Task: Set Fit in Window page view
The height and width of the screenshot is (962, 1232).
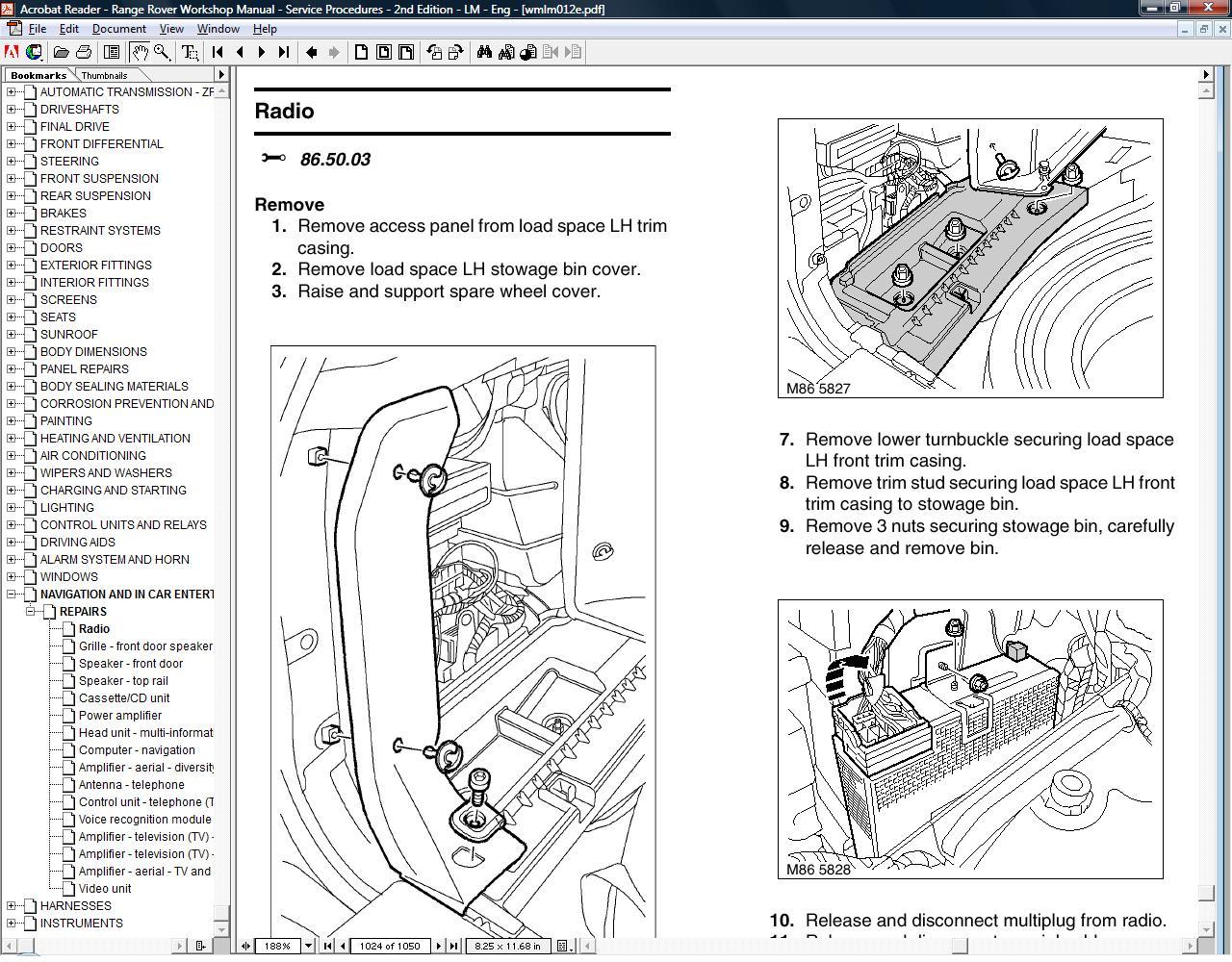Action: (x=384, y=52)
